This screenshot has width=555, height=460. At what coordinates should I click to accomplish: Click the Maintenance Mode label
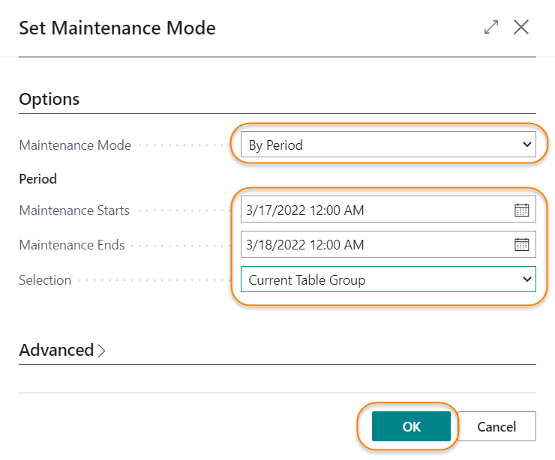[75, 145]
